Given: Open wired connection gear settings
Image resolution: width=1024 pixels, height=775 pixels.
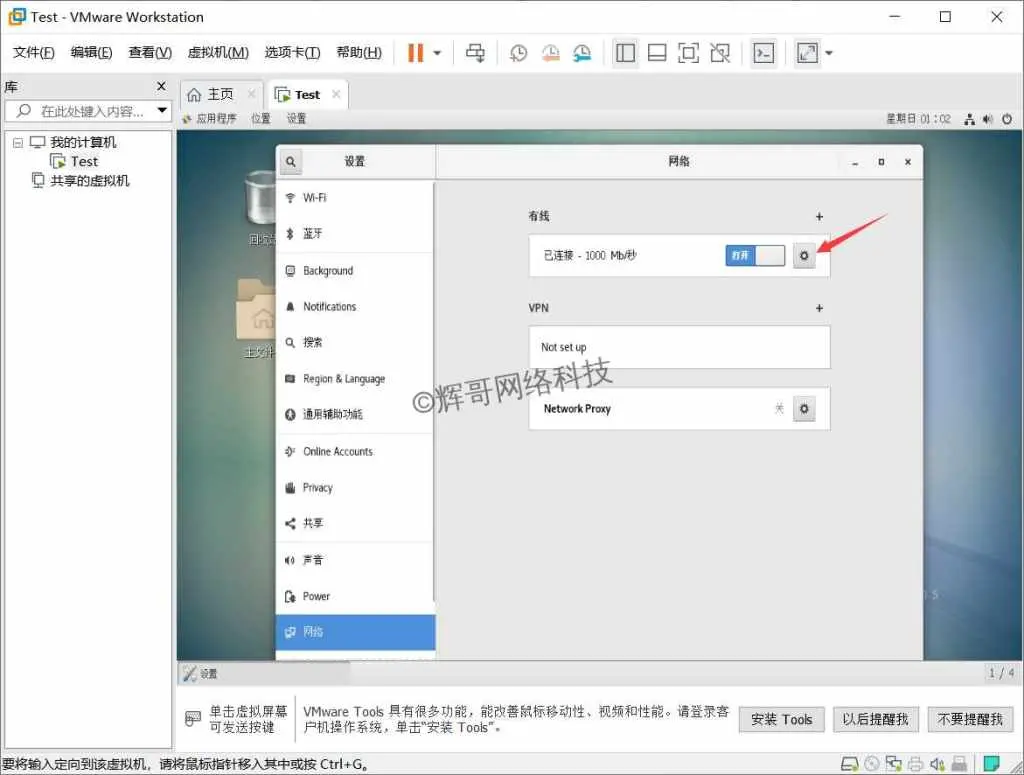Looking at the screenshot, I should [x=804, y=256].
